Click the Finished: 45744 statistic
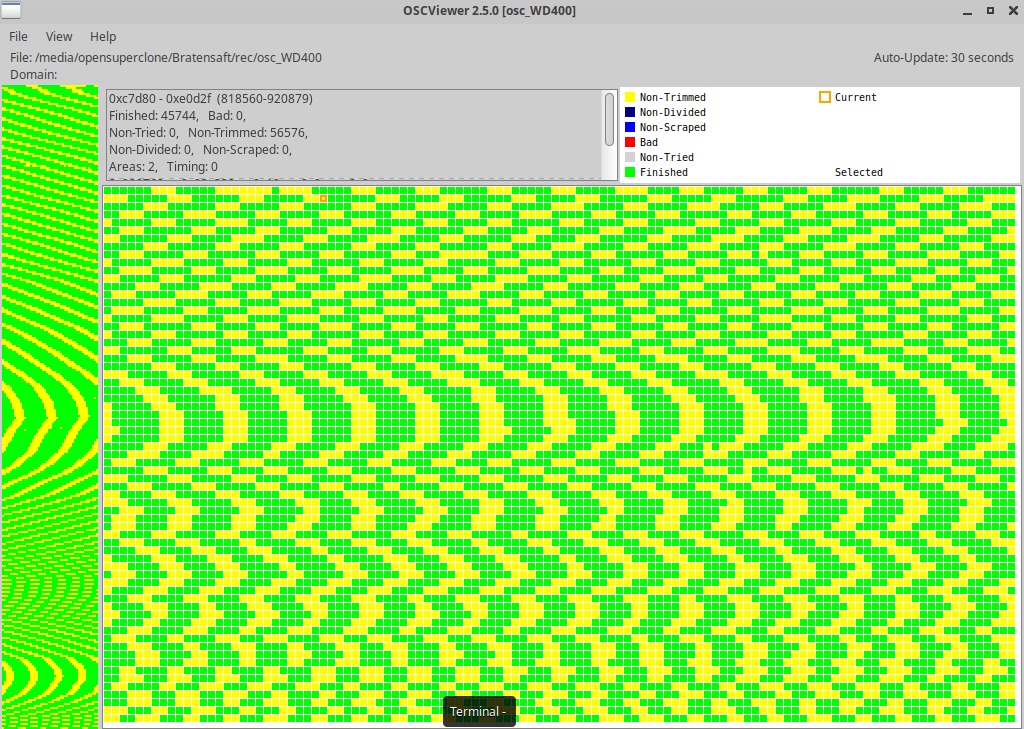The width and height of the screenshot is (1024, 729). click(x=153, y=116)
